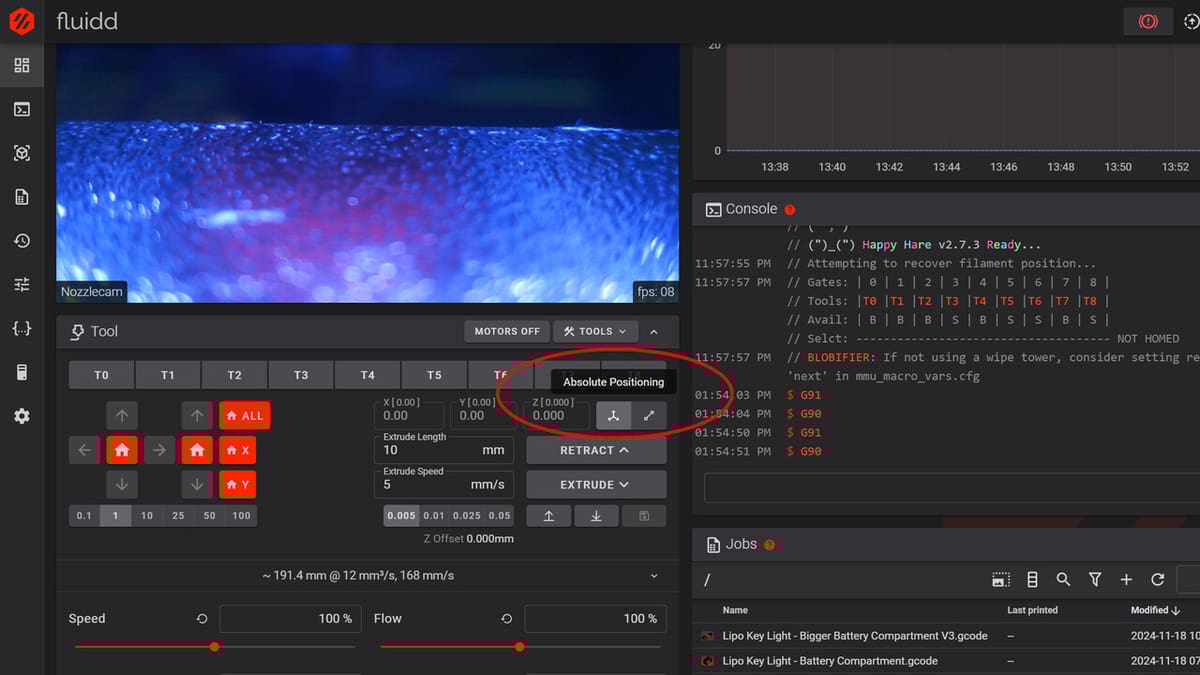
Task: Click the HOME ALL button
Action: click(x=245, y=416)
